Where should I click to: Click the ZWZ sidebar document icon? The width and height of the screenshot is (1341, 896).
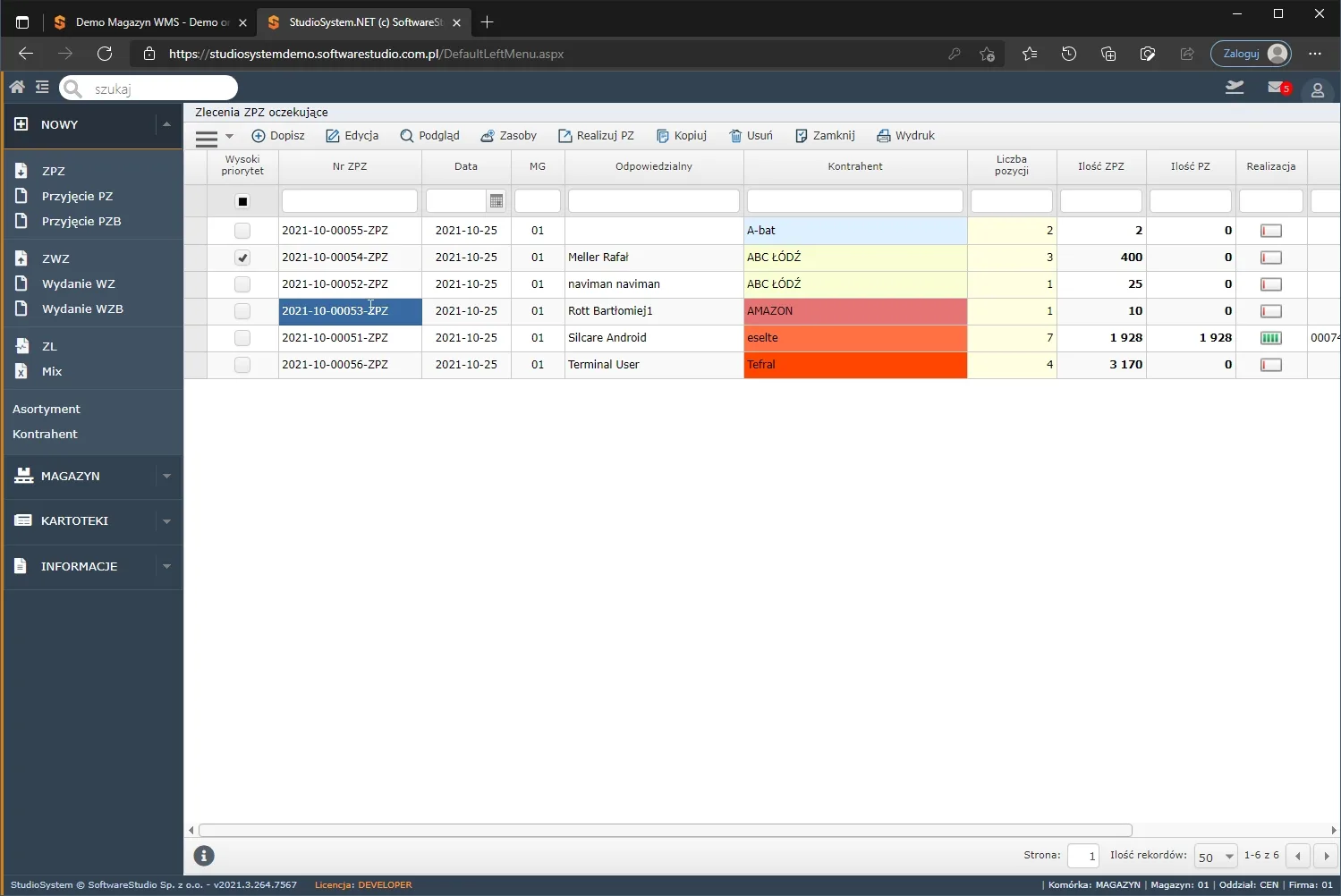[21, 258]
